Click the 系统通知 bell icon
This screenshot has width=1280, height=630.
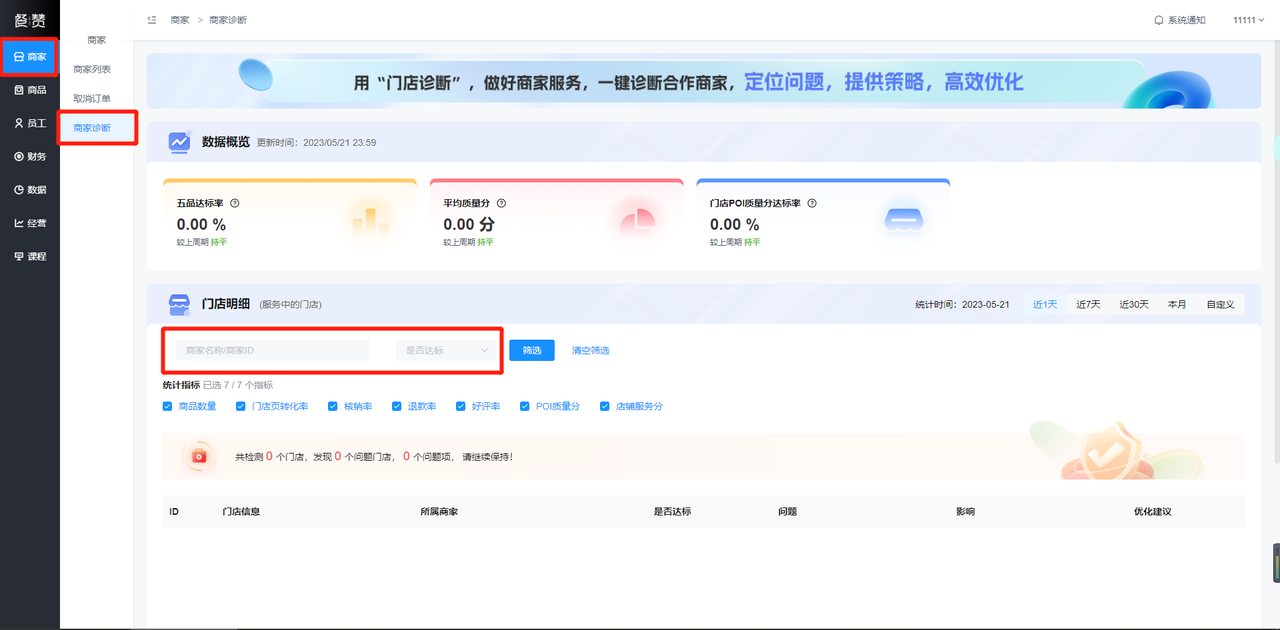click(1159, 20)
